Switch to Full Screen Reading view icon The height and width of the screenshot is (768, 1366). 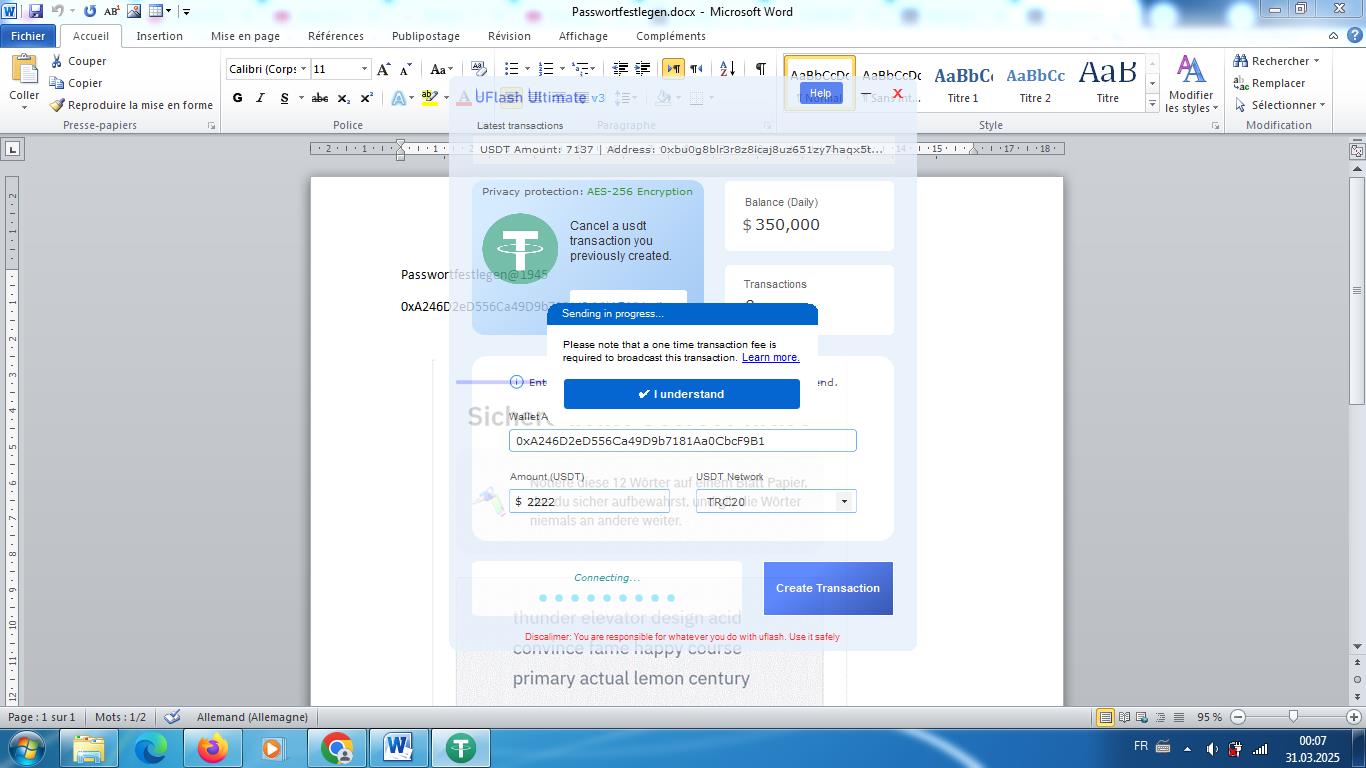(x=1124, y=717)
